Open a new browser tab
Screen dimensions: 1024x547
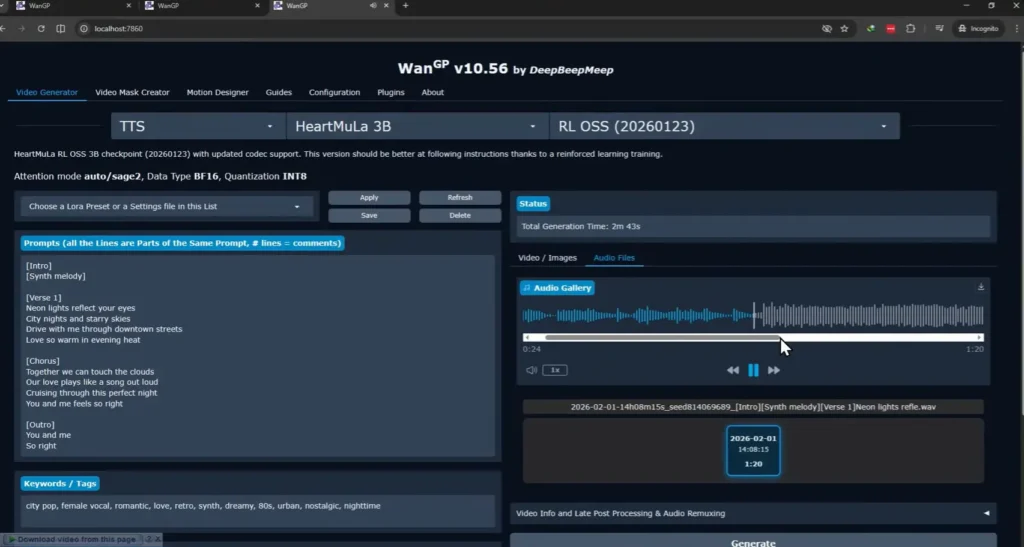pos(406,5)
